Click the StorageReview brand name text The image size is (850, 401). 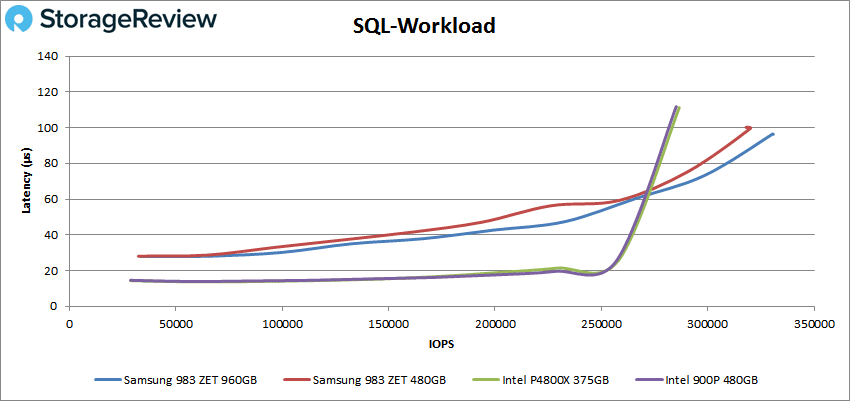point(128,20)
